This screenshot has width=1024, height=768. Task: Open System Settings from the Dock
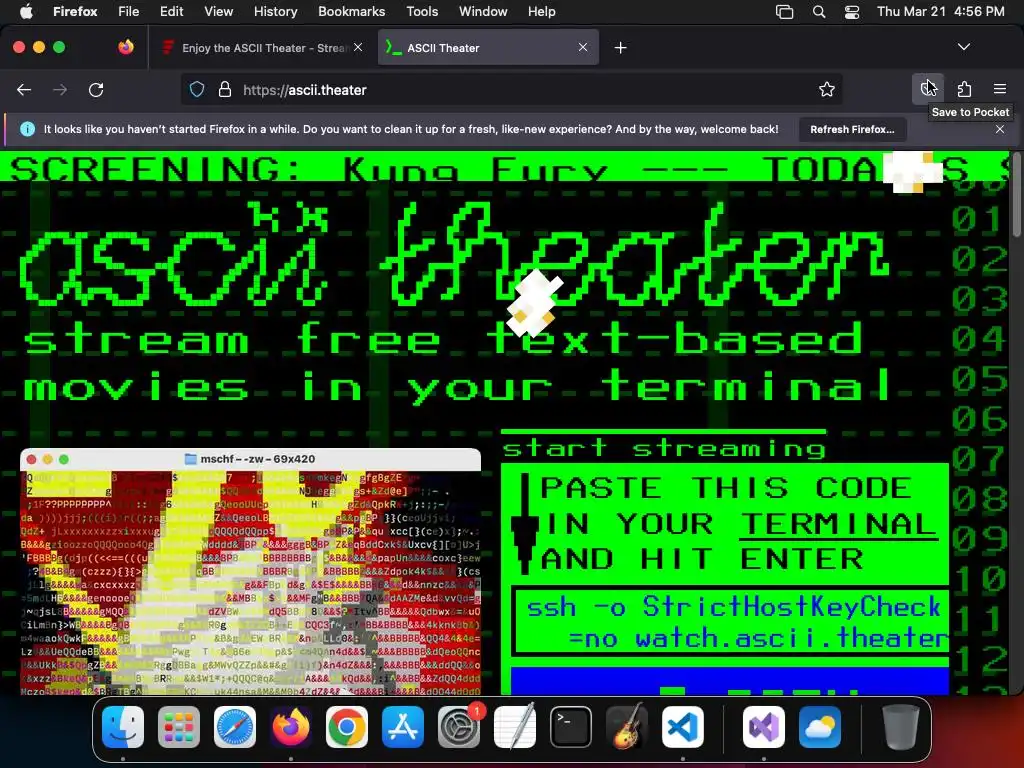click(x=459, y=727)
